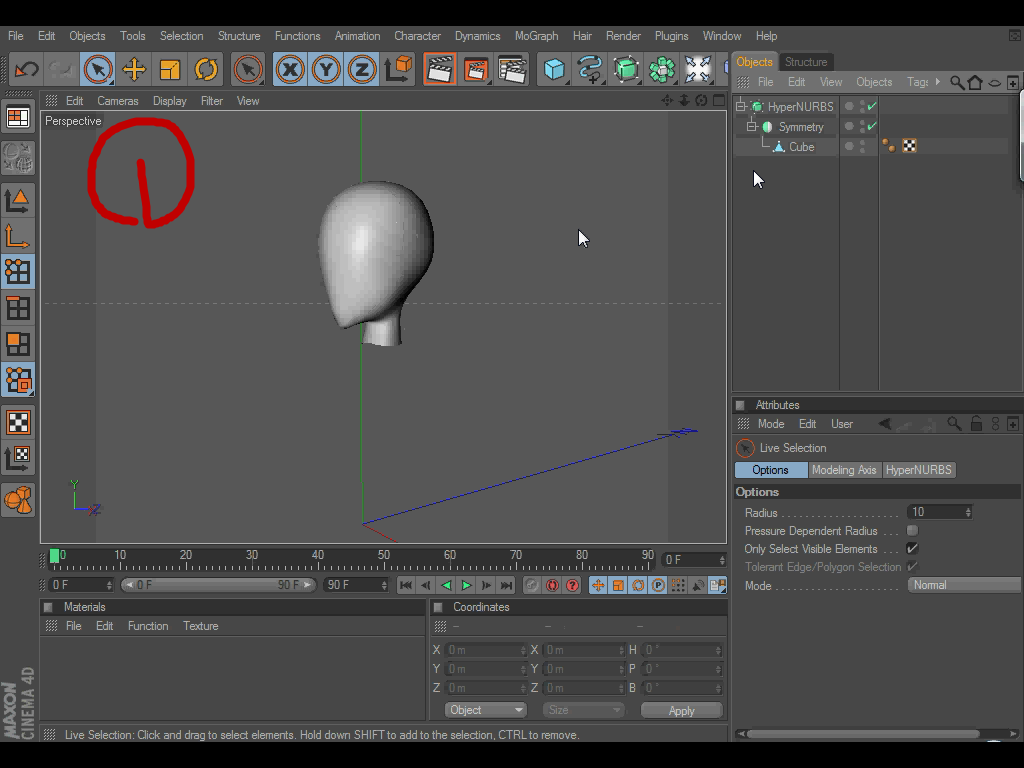Switch to Model mode
The width and height of the screenshot is (1024, 768).
pyautogui.click(x=18, y=200)
